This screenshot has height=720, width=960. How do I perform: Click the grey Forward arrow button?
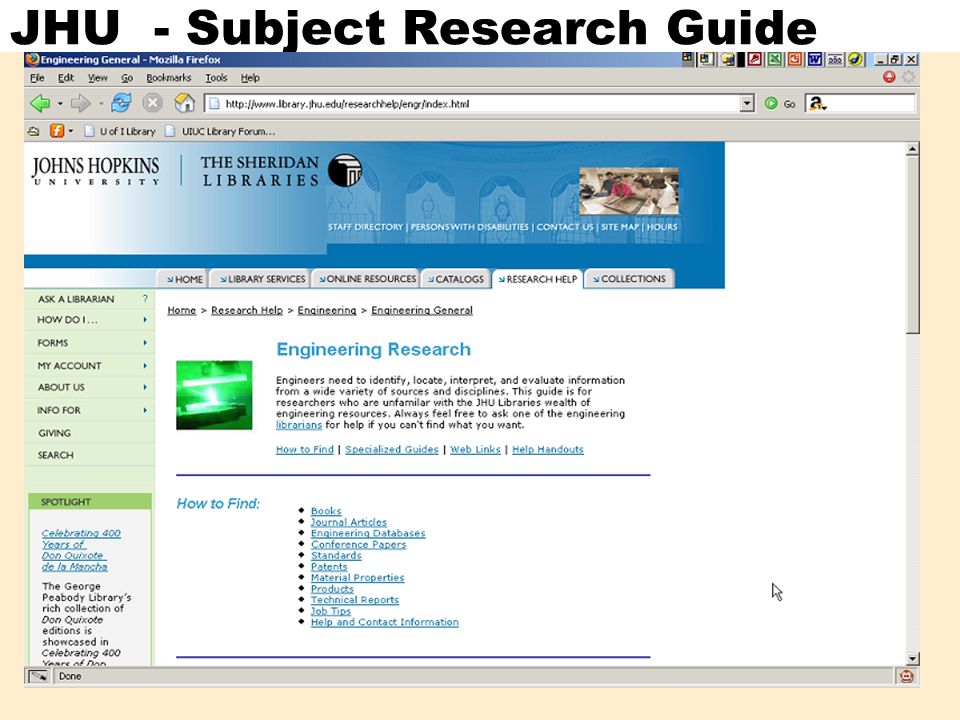point(80,103)
